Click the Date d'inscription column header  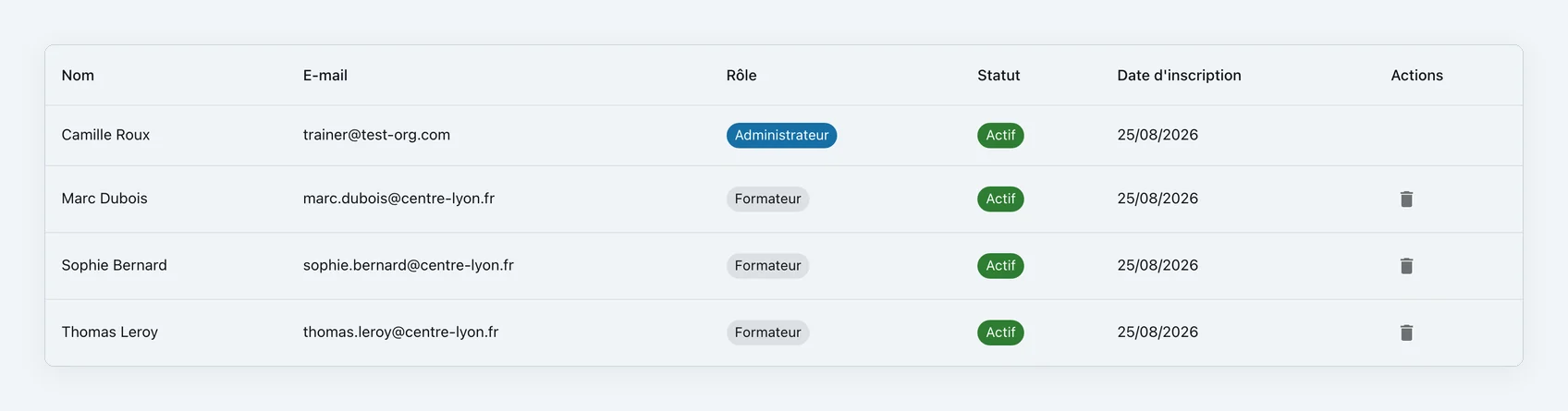(1179, 76)
